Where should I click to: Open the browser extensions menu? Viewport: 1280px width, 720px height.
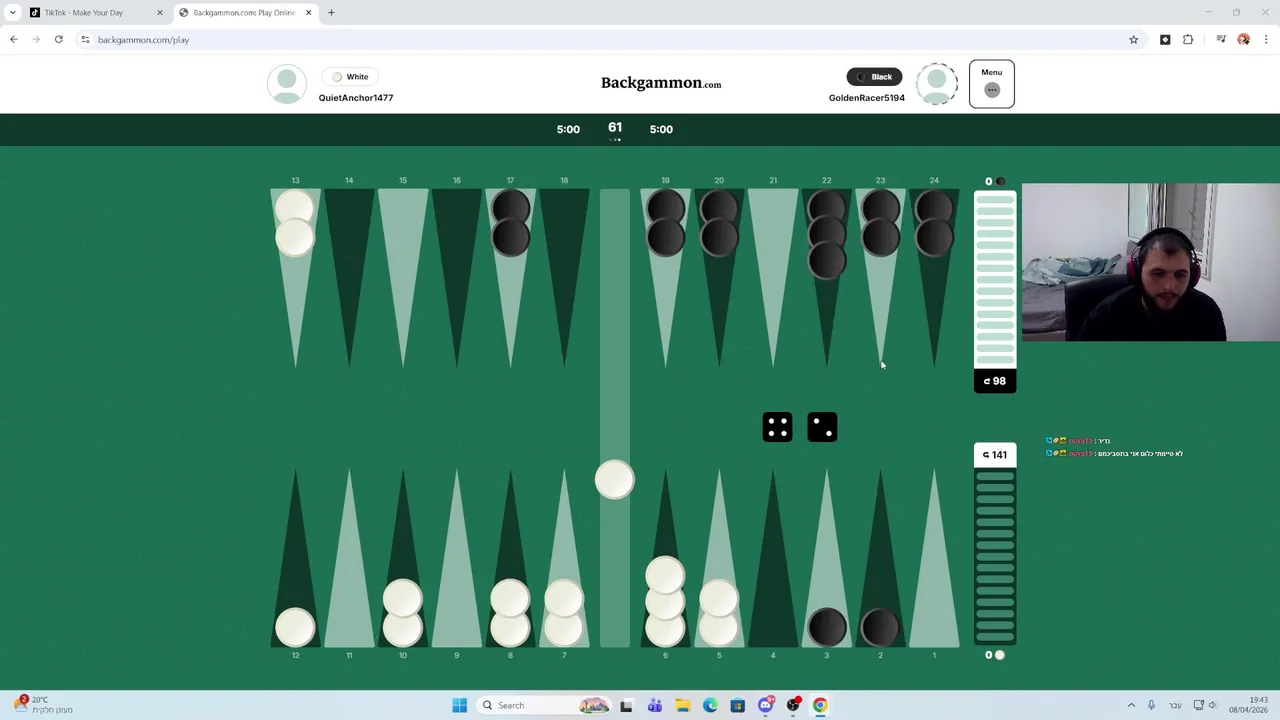pyautogui.click(x=1188, y=40)
